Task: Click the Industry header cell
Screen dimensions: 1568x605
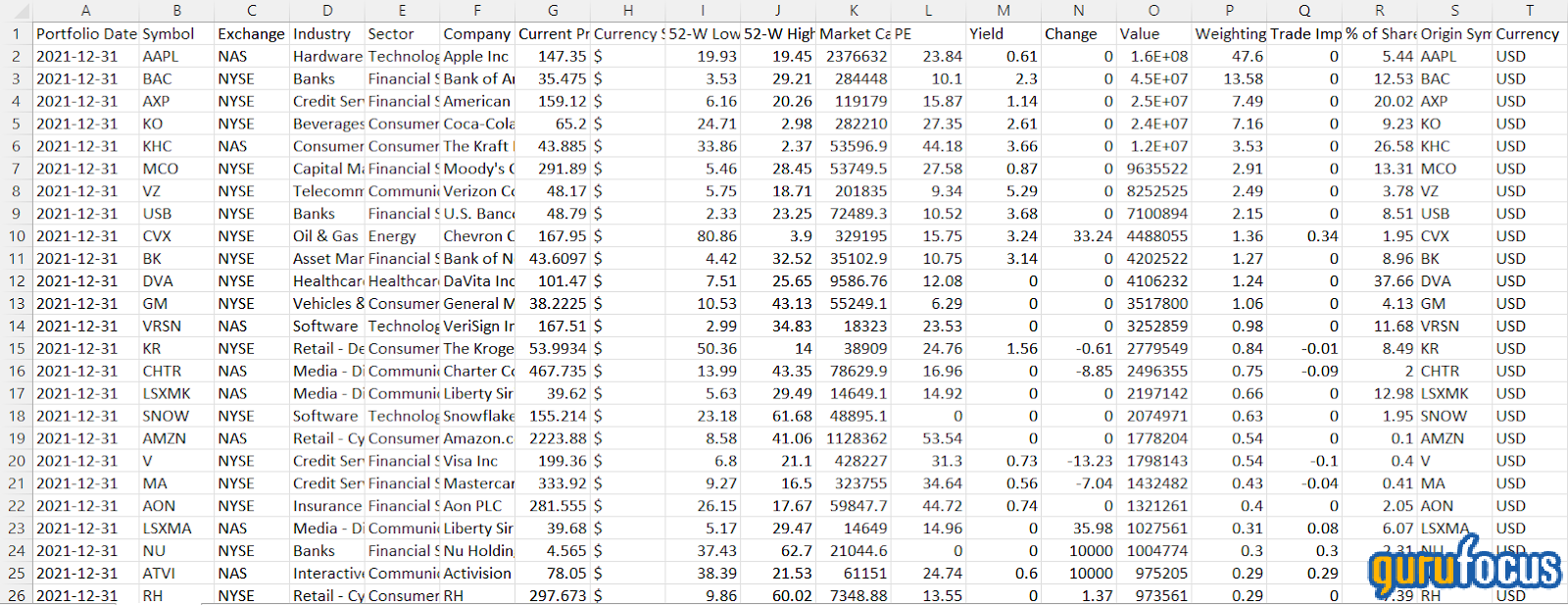Action: point(327,34)
